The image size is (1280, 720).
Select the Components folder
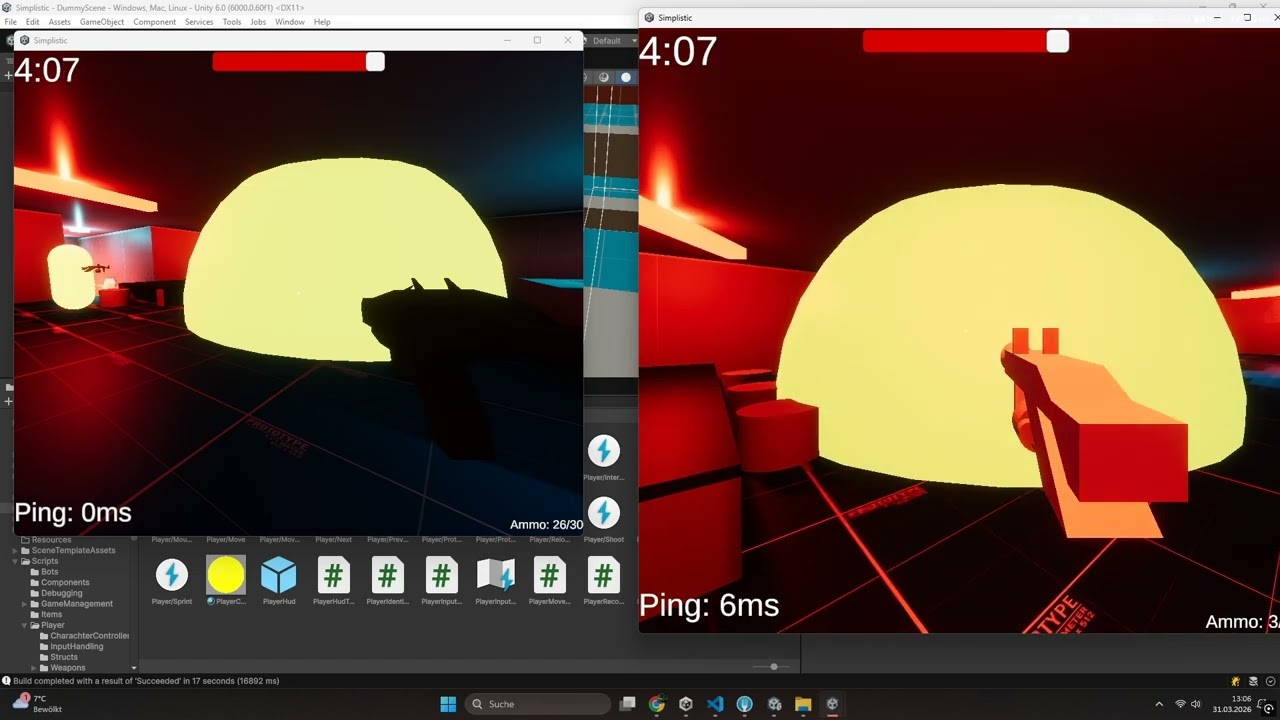pyautogui.click(x=64, y=582)
